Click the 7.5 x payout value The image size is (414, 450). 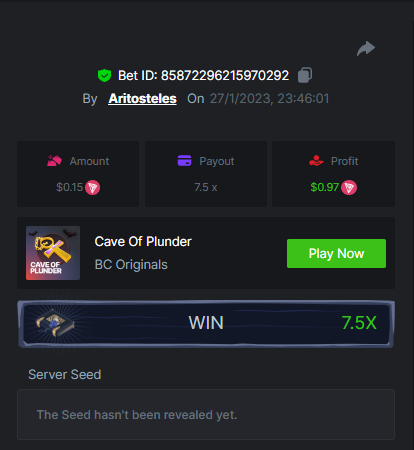(x=206, y=187)
